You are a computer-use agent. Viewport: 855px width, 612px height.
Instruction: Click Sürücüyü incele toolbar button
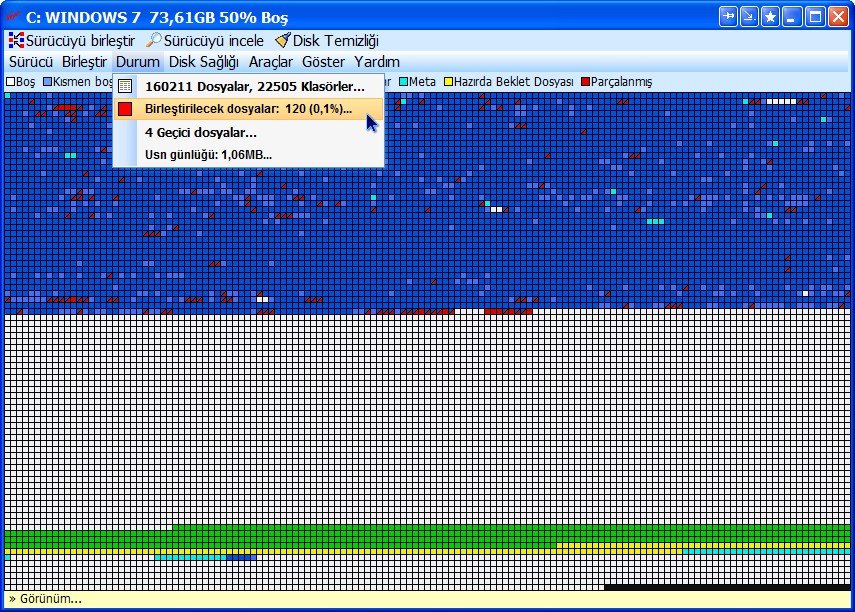pos(205,40)
